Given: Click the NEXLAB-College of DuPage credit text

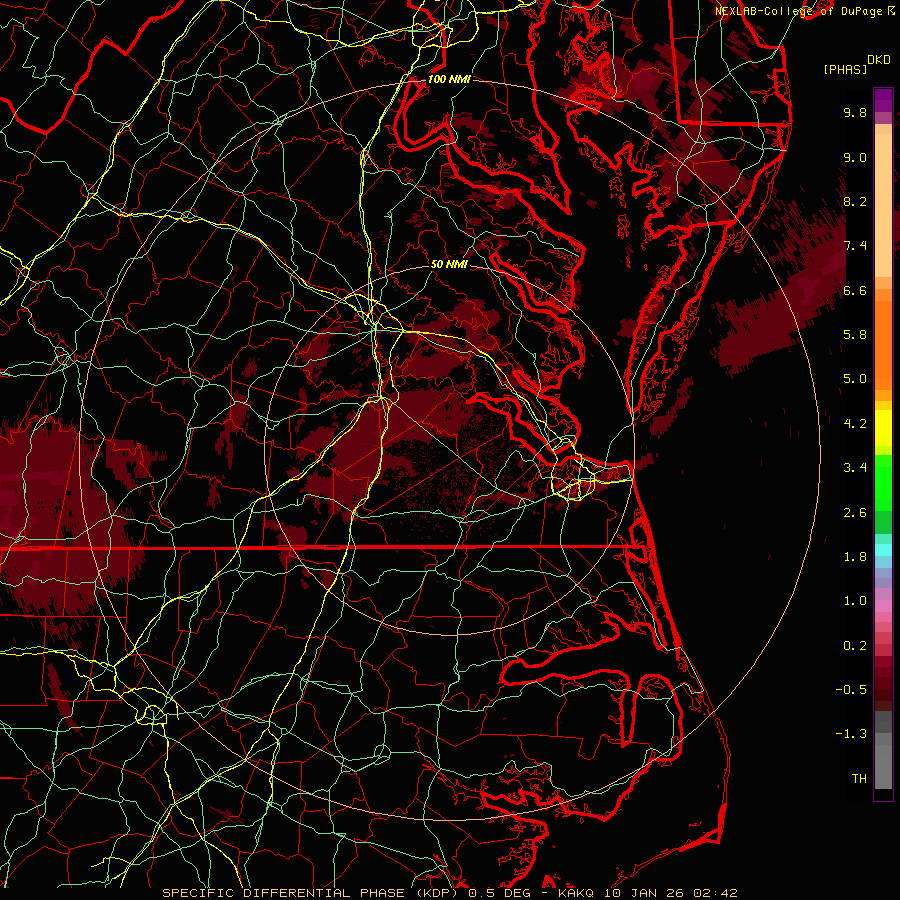Looking at the screenshot, I should click(x=799, y=11).
